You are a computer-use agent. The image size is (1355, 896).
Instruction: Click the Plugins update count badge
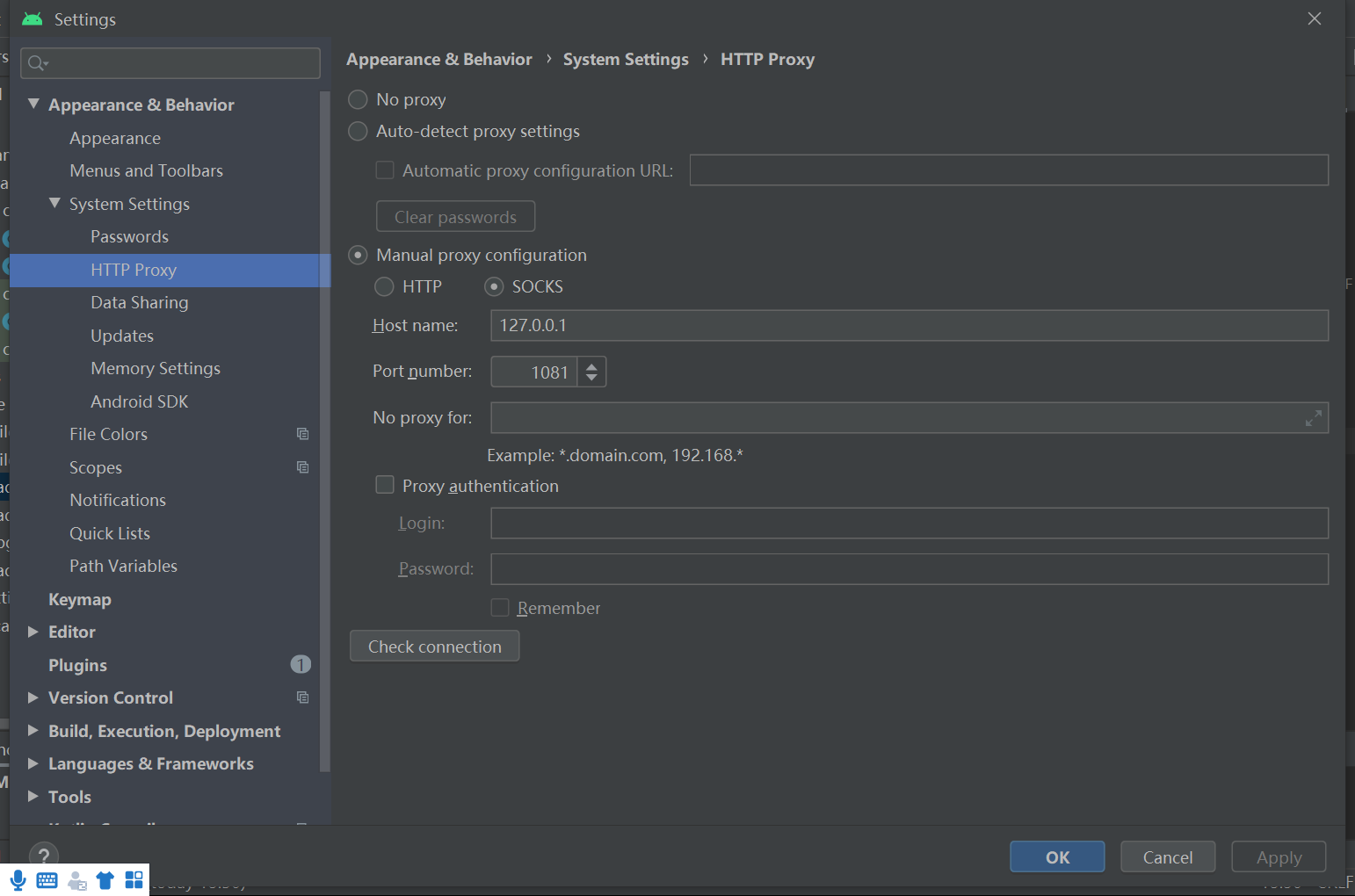click(x=301, y=665)
